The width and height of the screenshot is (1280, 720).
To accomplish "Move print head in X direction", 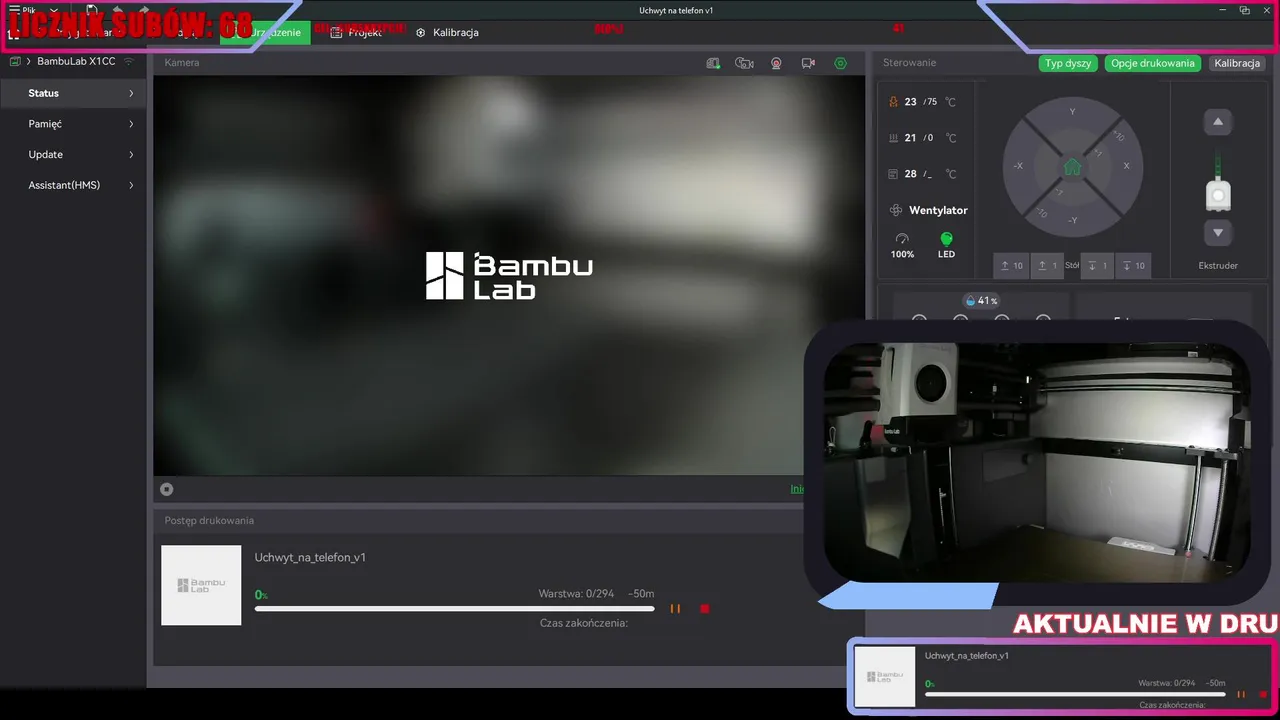I will 1126,166.
